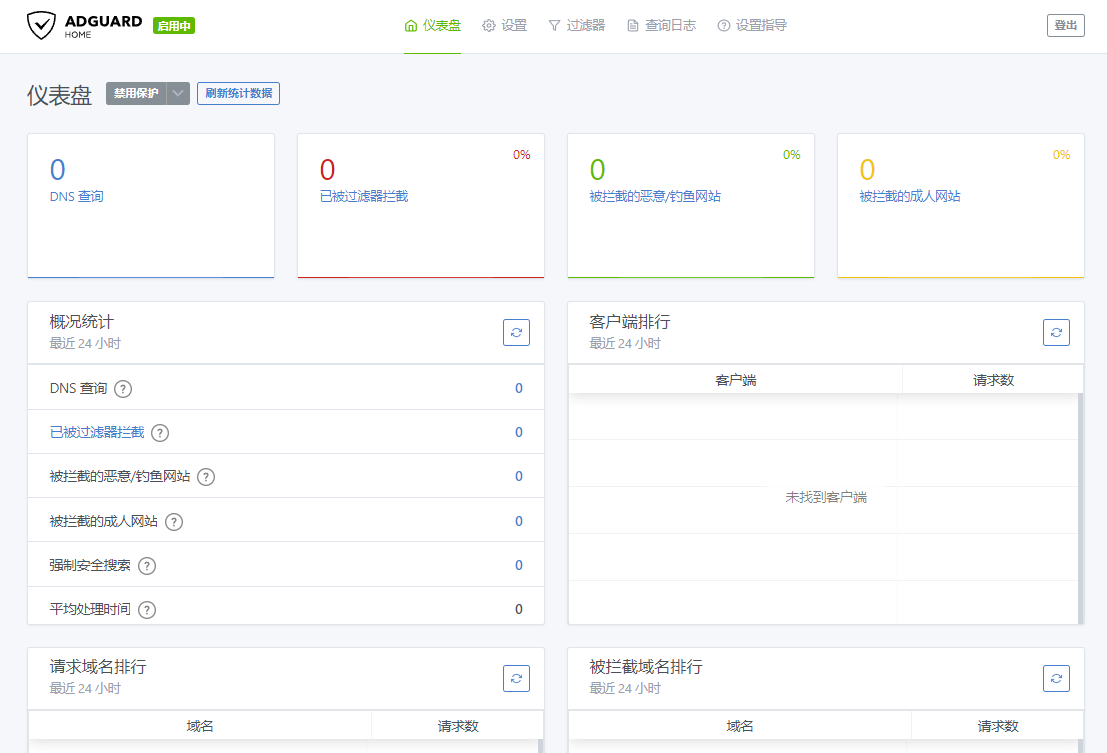The image size is (1107, 753).
Task: Click the AdGuard Home shield logo
Action: 41,25
